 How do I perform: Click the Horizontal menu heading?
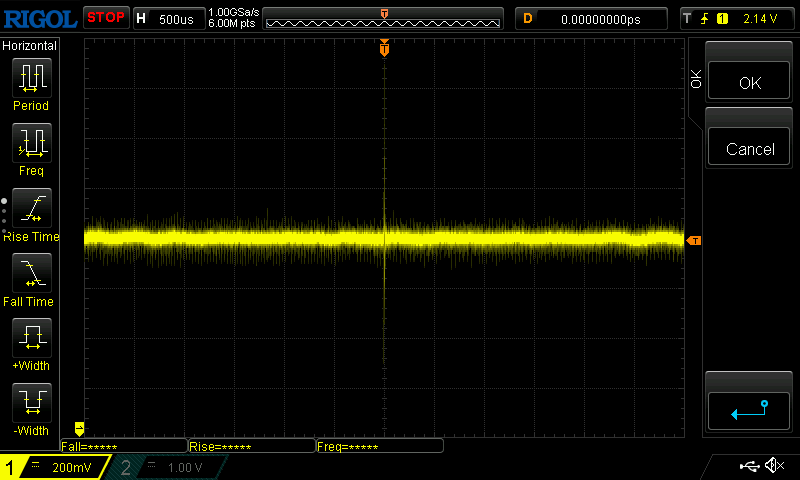[30, 46]
